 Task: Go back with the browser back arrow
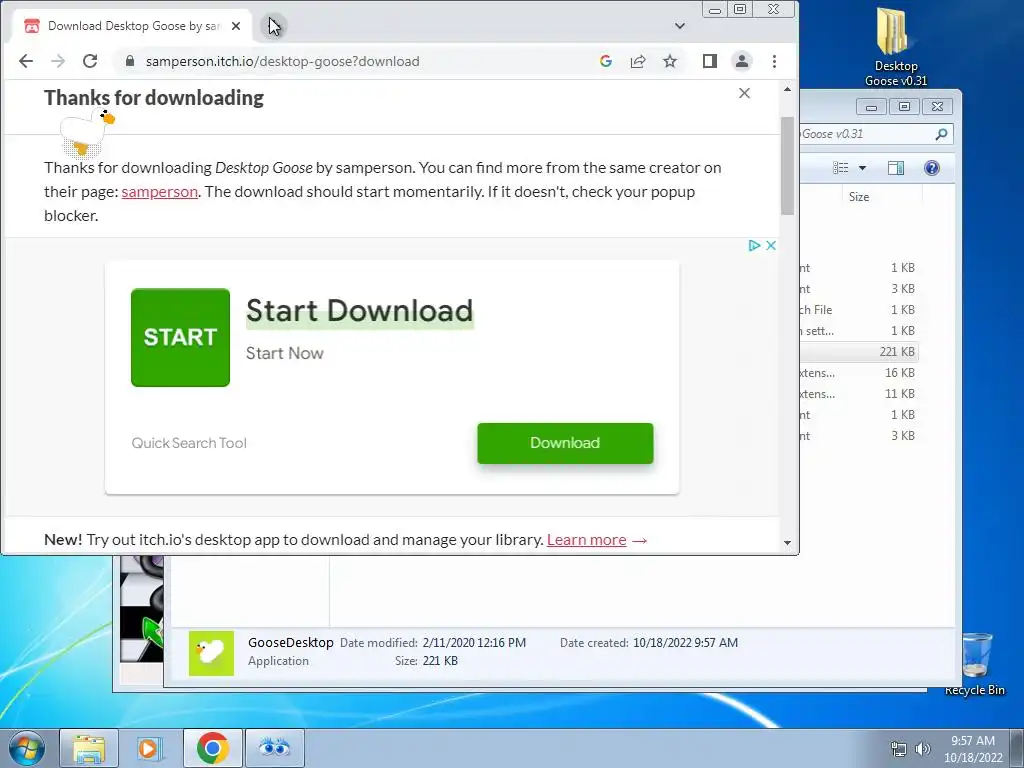pos(26,61)
